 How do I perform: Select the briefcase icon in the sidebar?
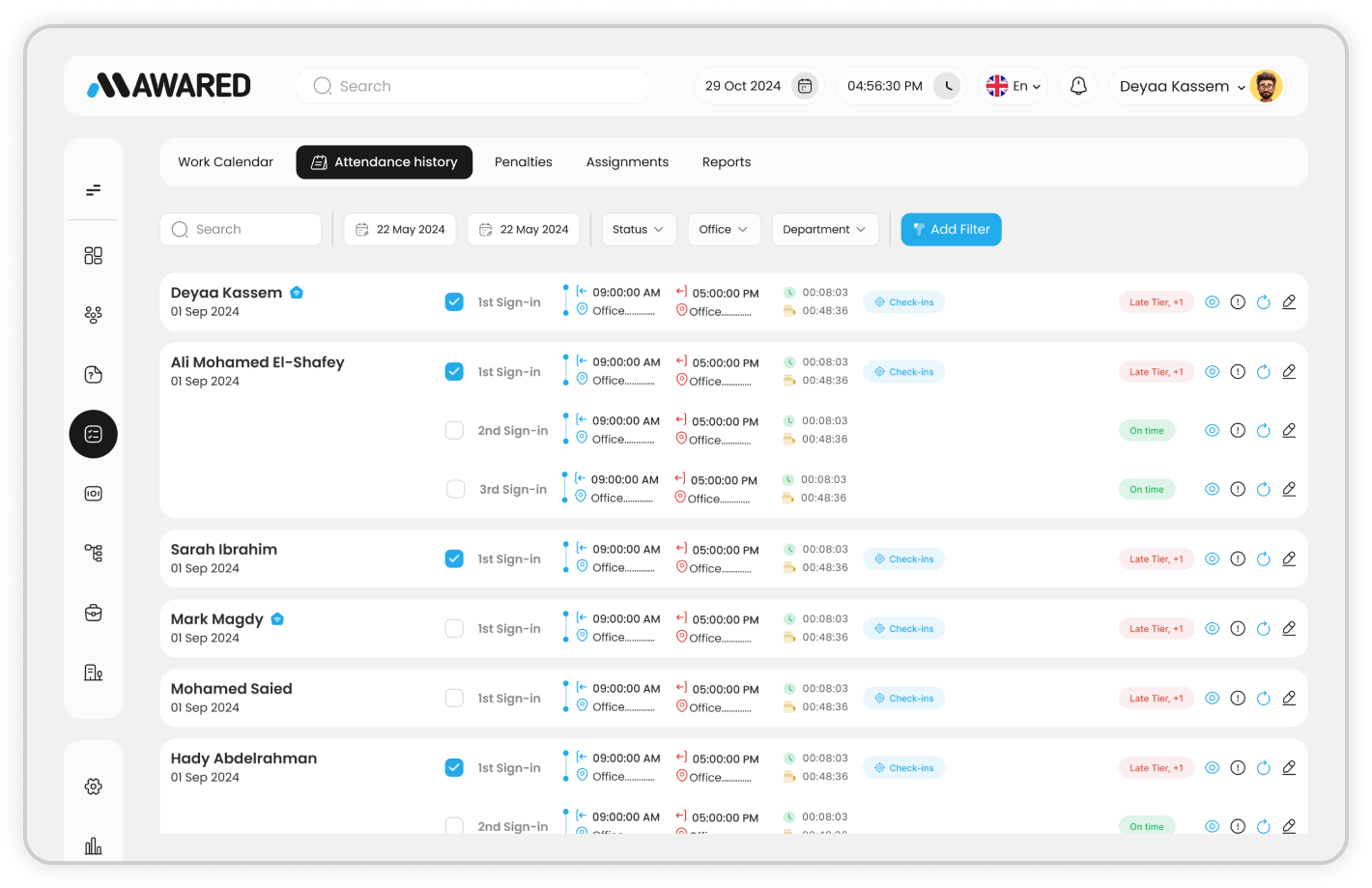(93, 612)
